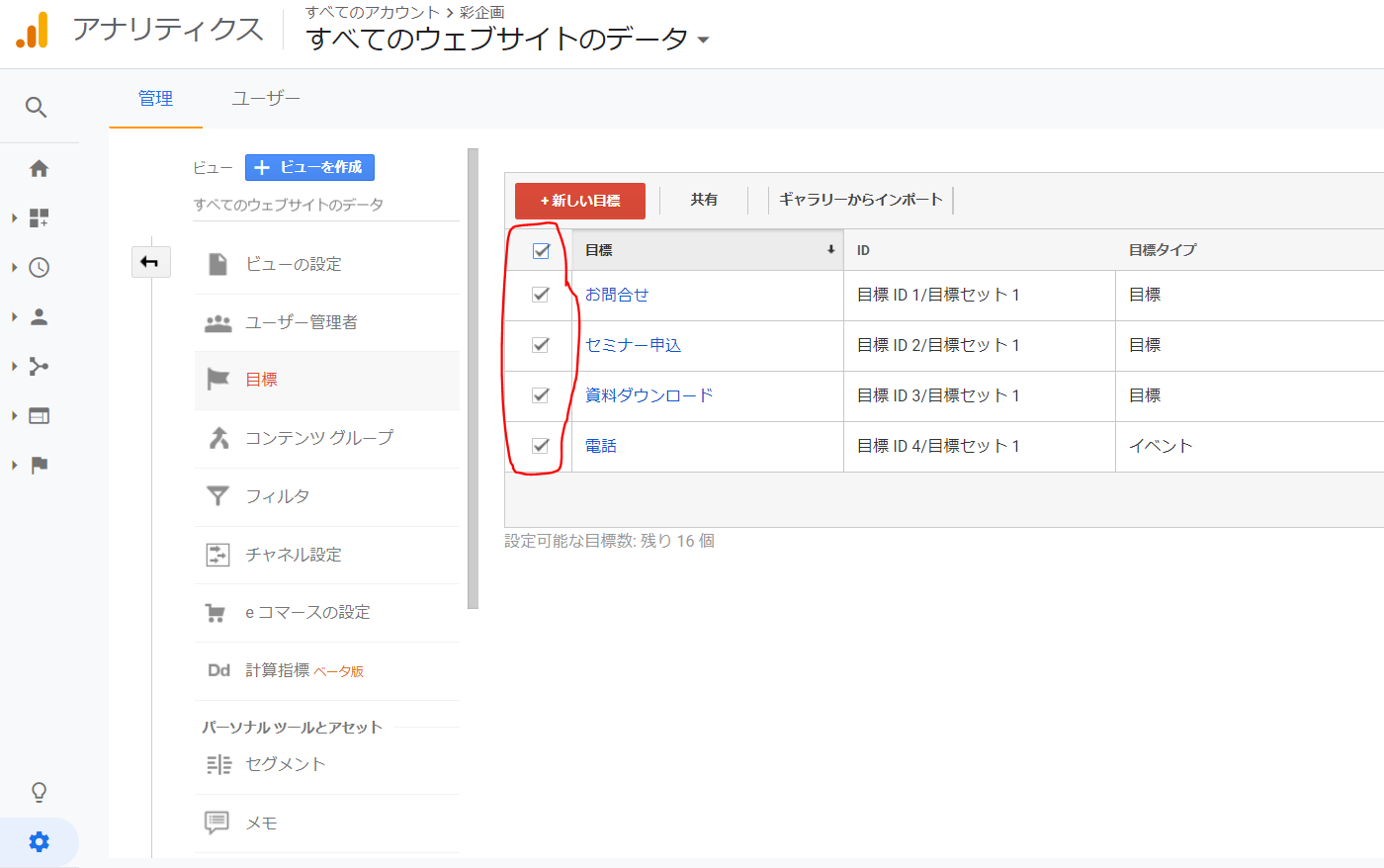Sort by the 目標 column header
This screenshot has width=1384, height=868.
(x=708, y=250)
